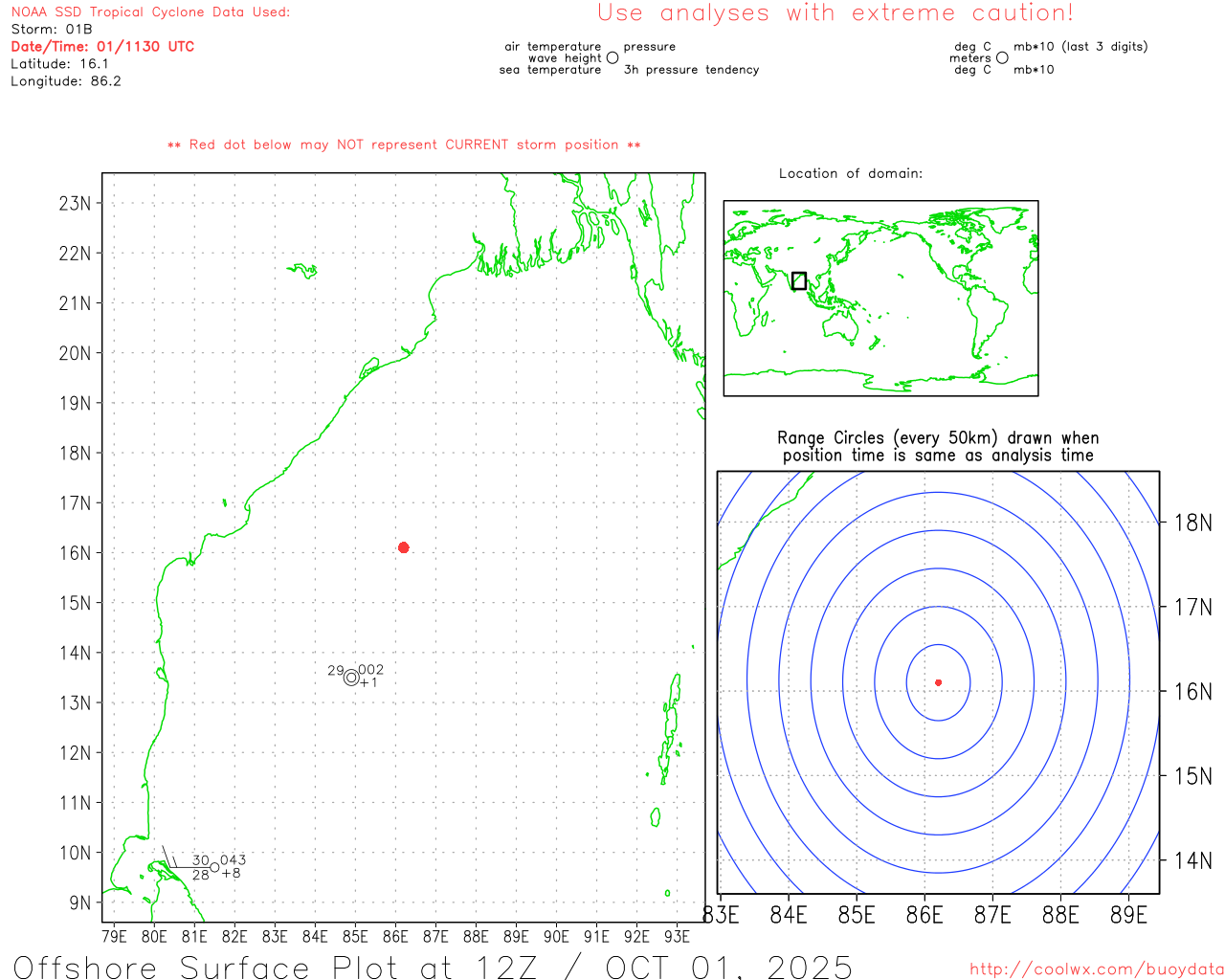Screen dimensions: 1225x980
Task: Click the "14N" label on range circles plot
Action: [1193, 861]
